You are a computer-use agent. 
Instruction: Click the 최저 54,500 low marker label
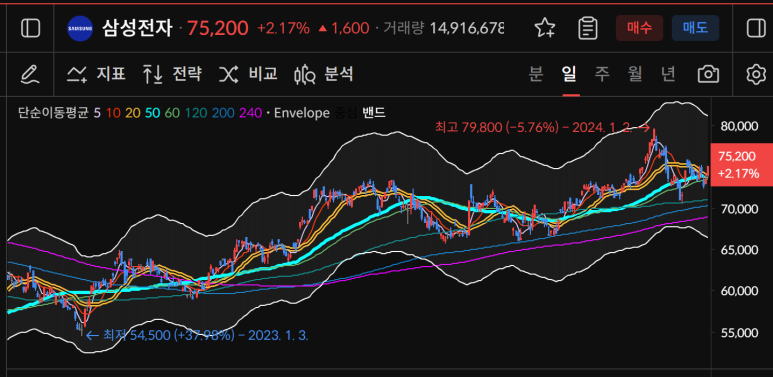(x=197, y=336)
